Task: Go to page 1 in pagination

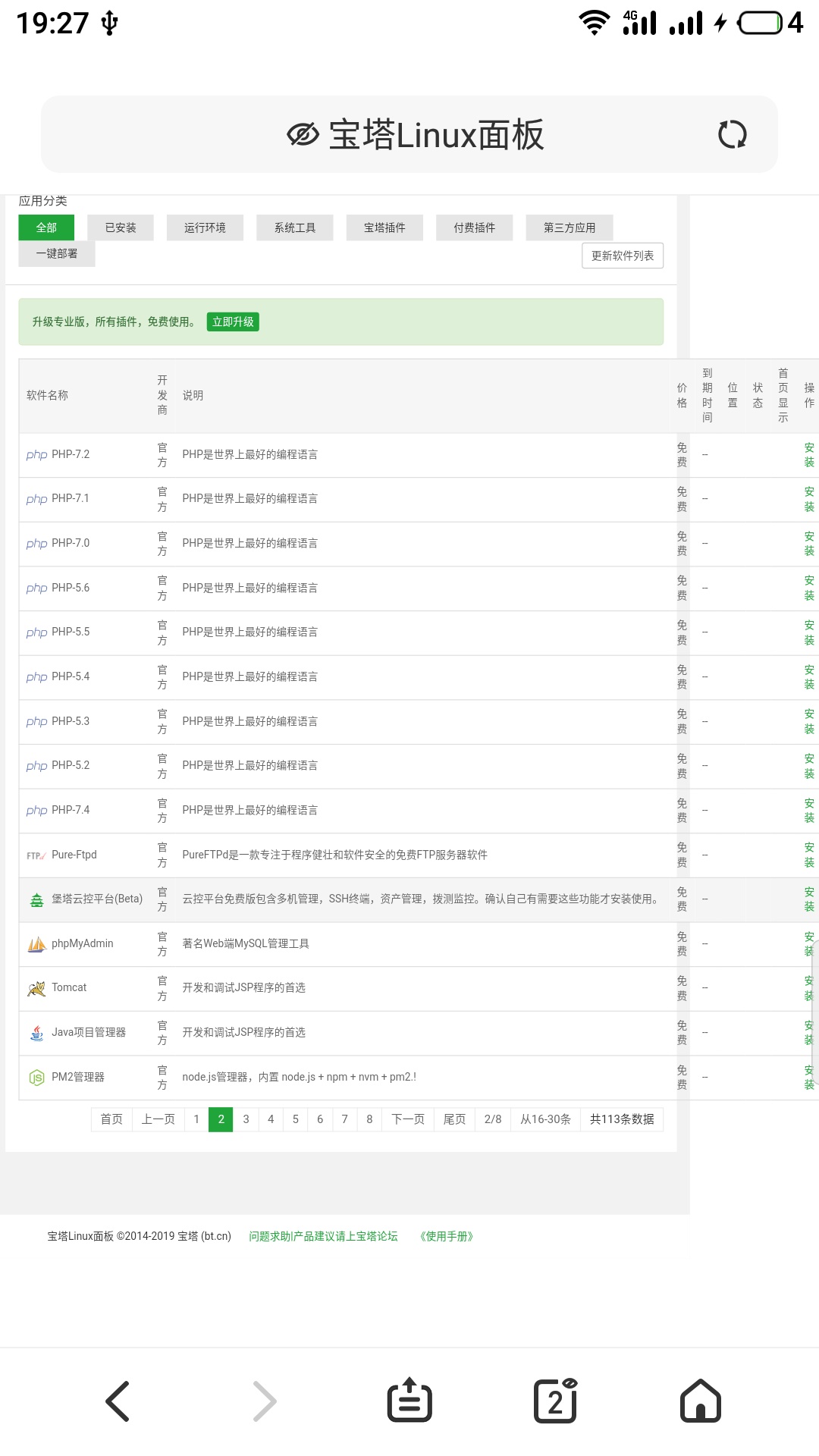Action: (x=196, y=1119)
